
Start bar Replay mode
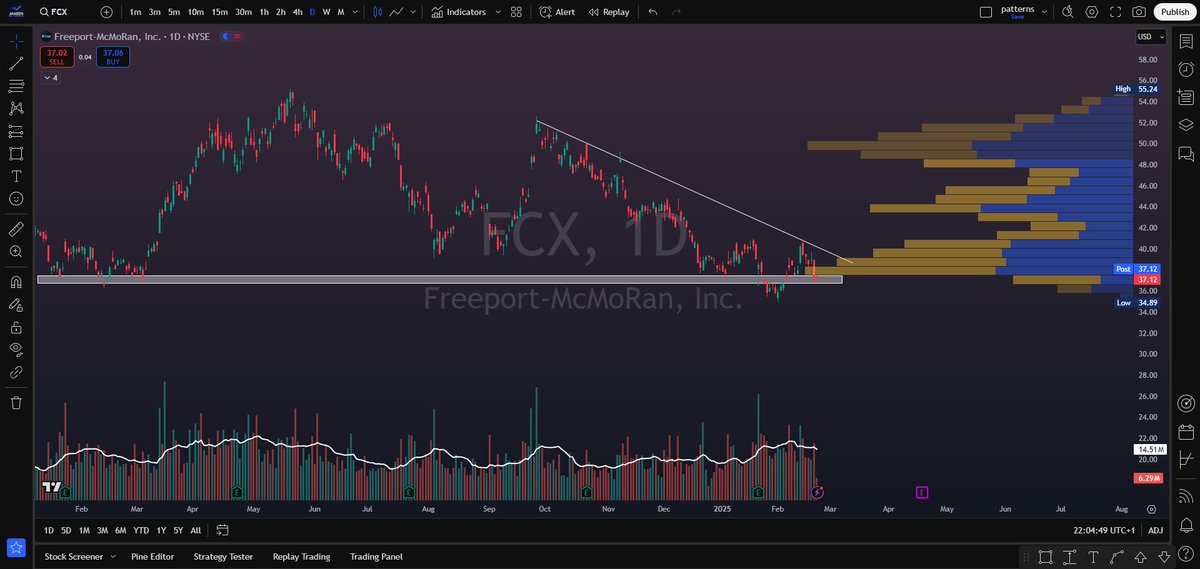click(609, 12)
